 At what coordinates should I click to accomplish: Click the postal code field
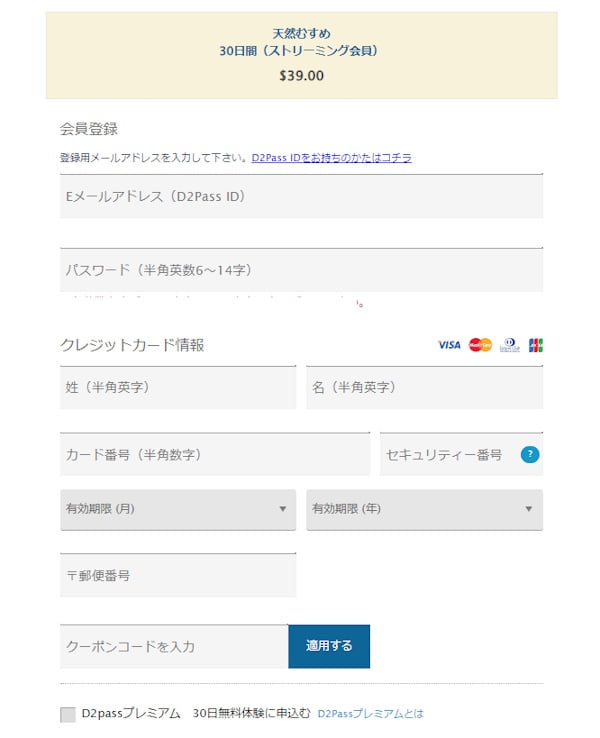tap(178, 576)
